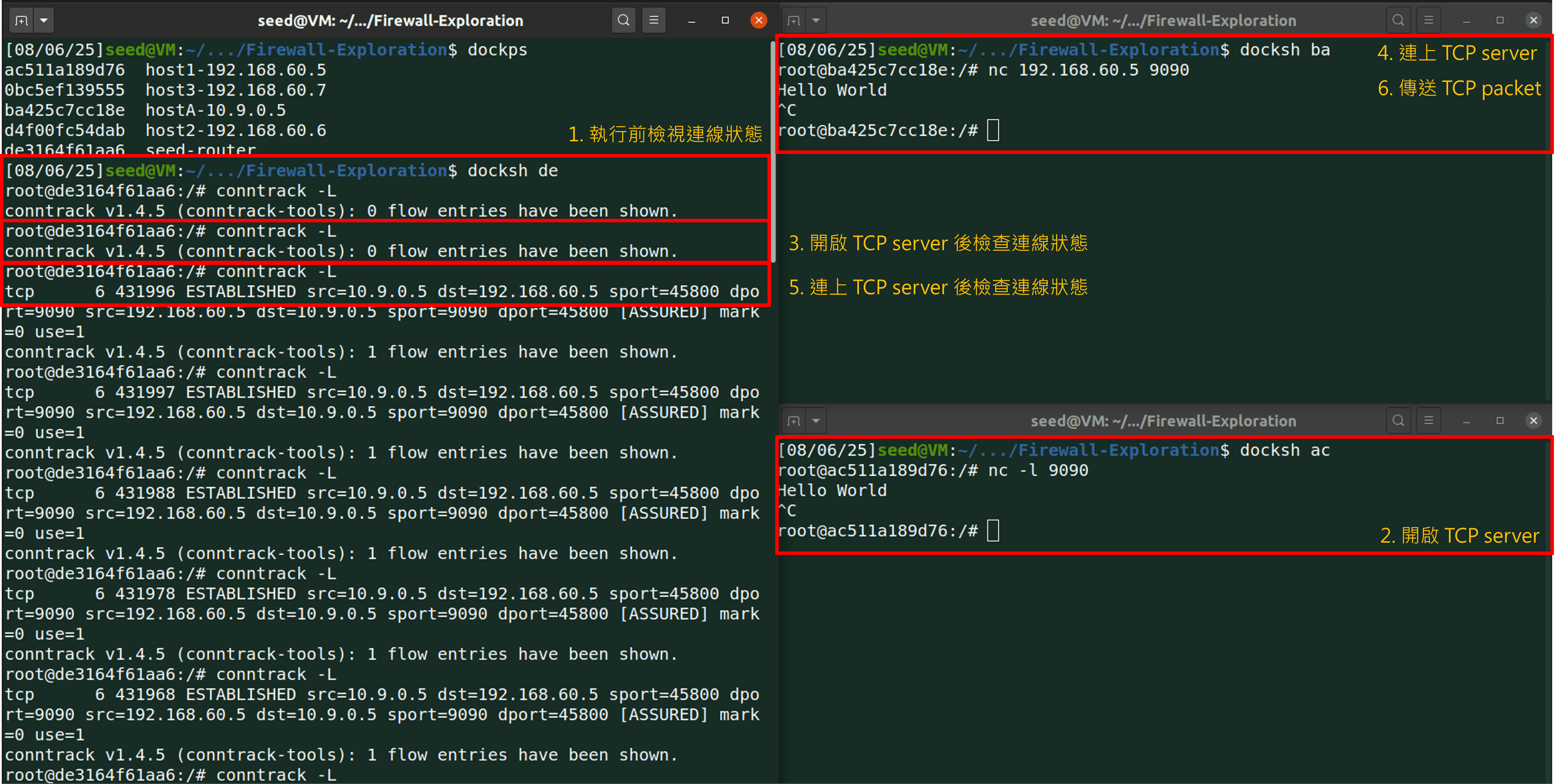
Task: Open hamburger menu in bottom-right terminal
Action: [x=1428, y=420]
